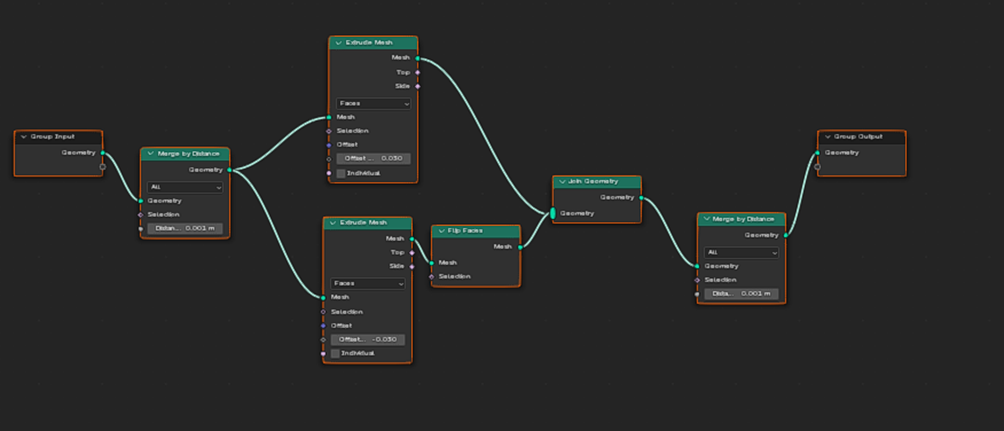Select the Group Output node header

click(x=866, y=136)
